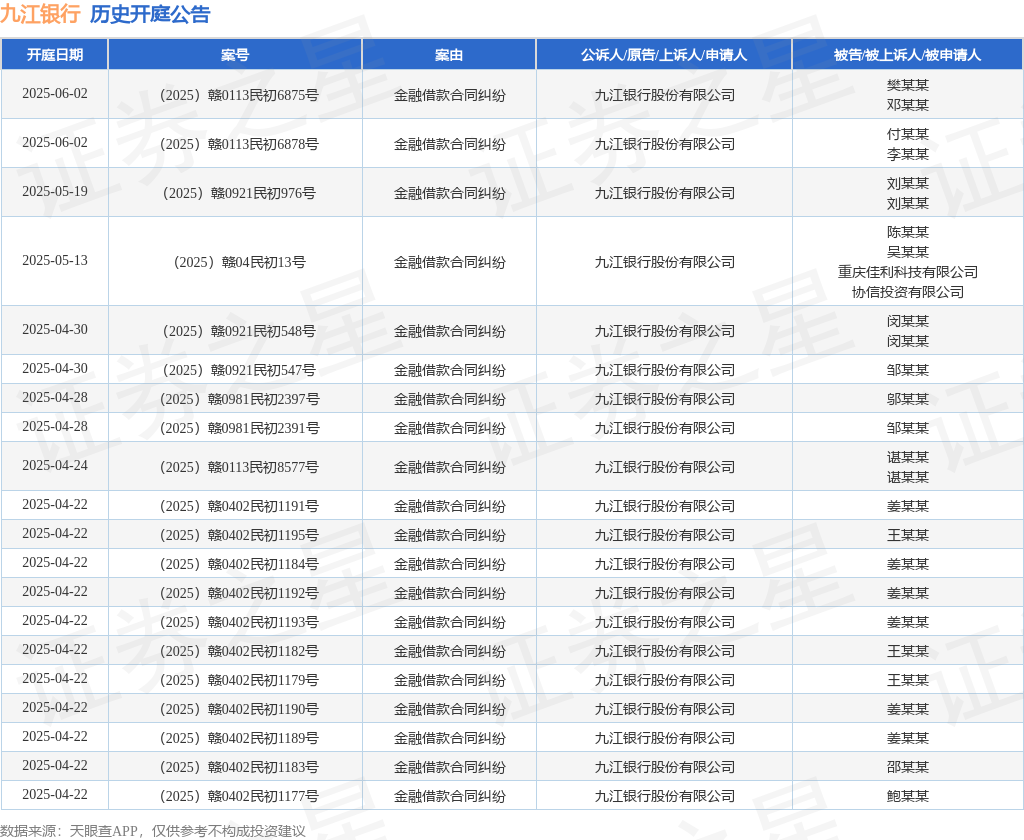Click 金融借款合同纠纷 in the 赣04民初13号 row
The height and width of the screenshot is (840, 1024).
(x=449, y=263)
